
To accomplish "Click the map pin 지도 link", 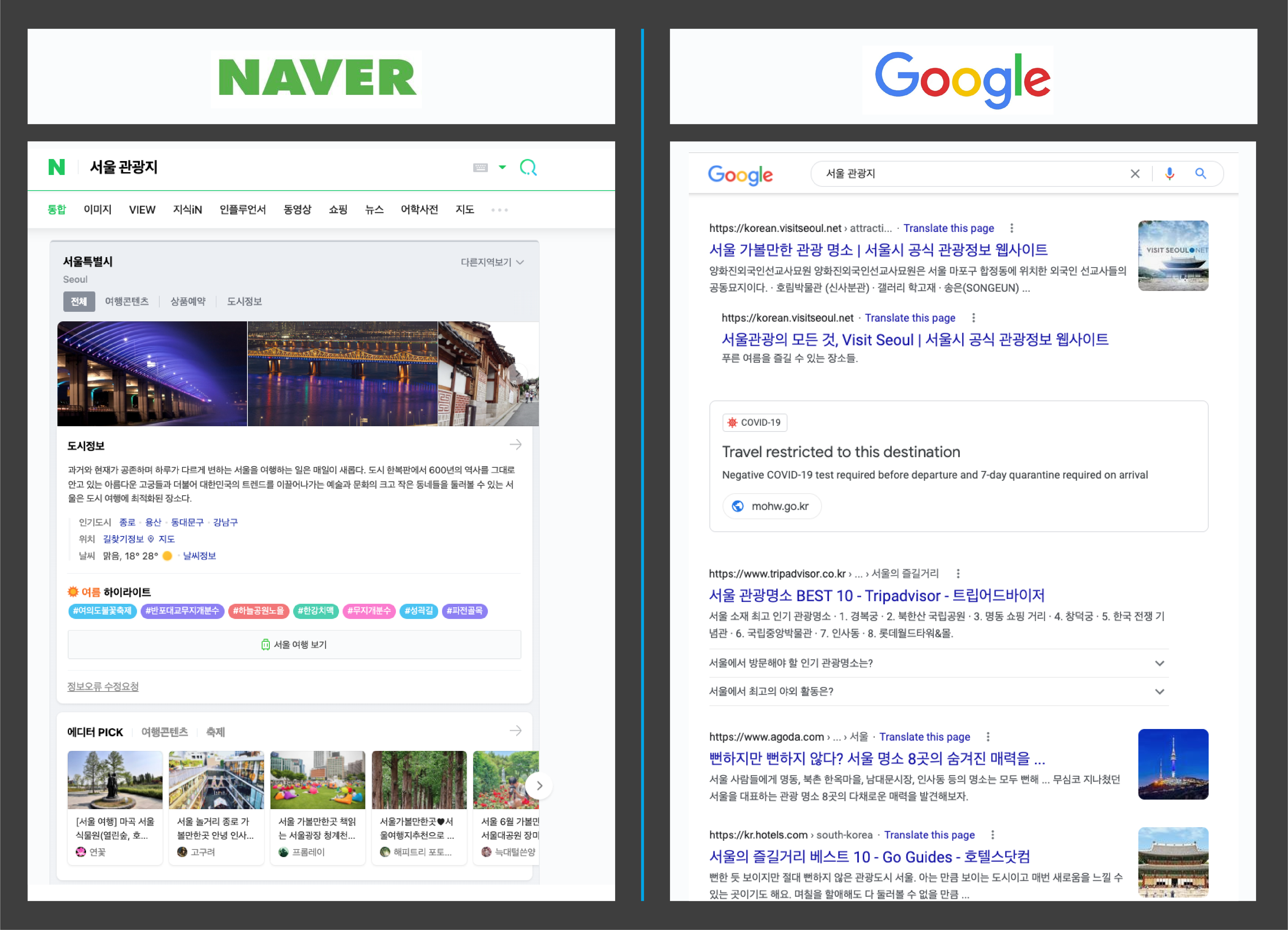I will [162, 539].
